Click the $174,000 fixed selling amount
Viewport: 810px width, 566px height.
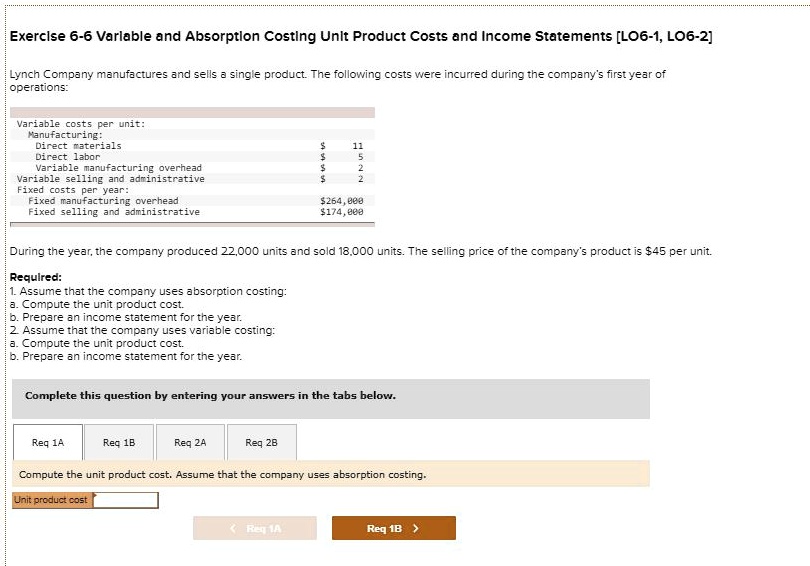click(x=341, y=212)
